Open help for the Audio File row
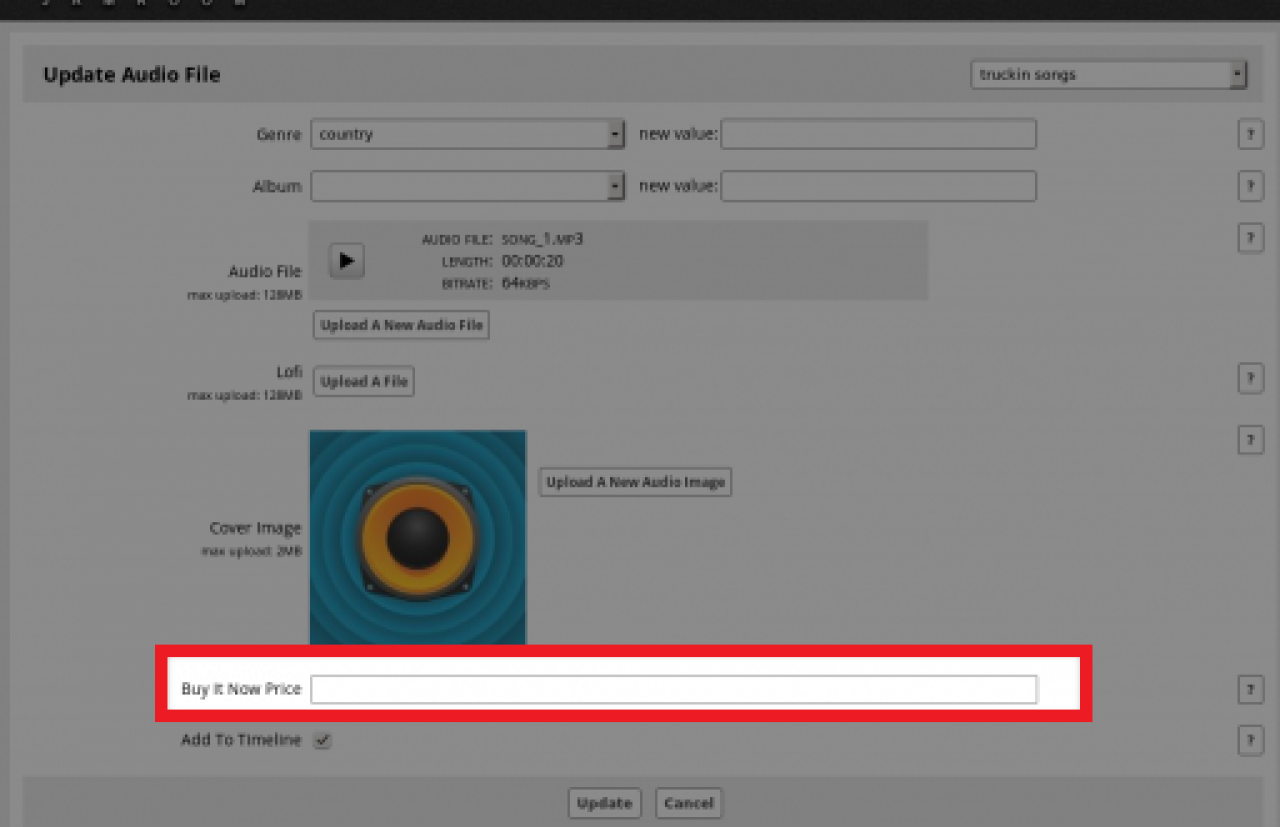The height and width of the screenshot is (827, 1280). click(x=1250, y=238)
